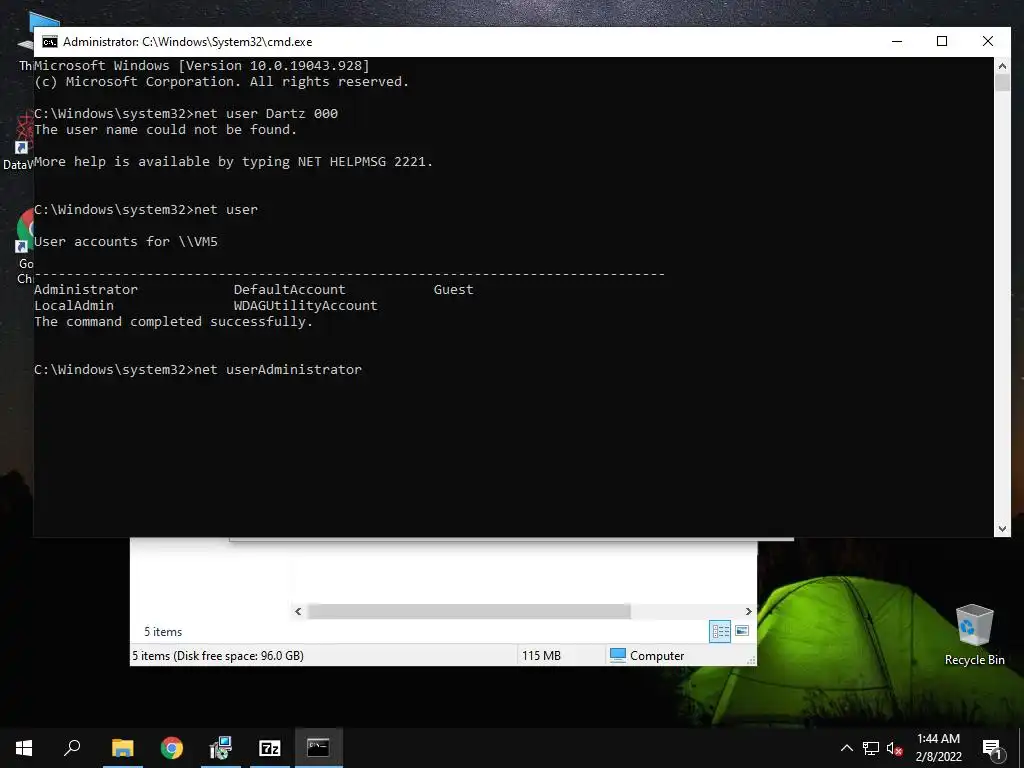Click the 'net user Dartz 000' command line
This screenshot has height=768, width=1024.
pos(186,114)
